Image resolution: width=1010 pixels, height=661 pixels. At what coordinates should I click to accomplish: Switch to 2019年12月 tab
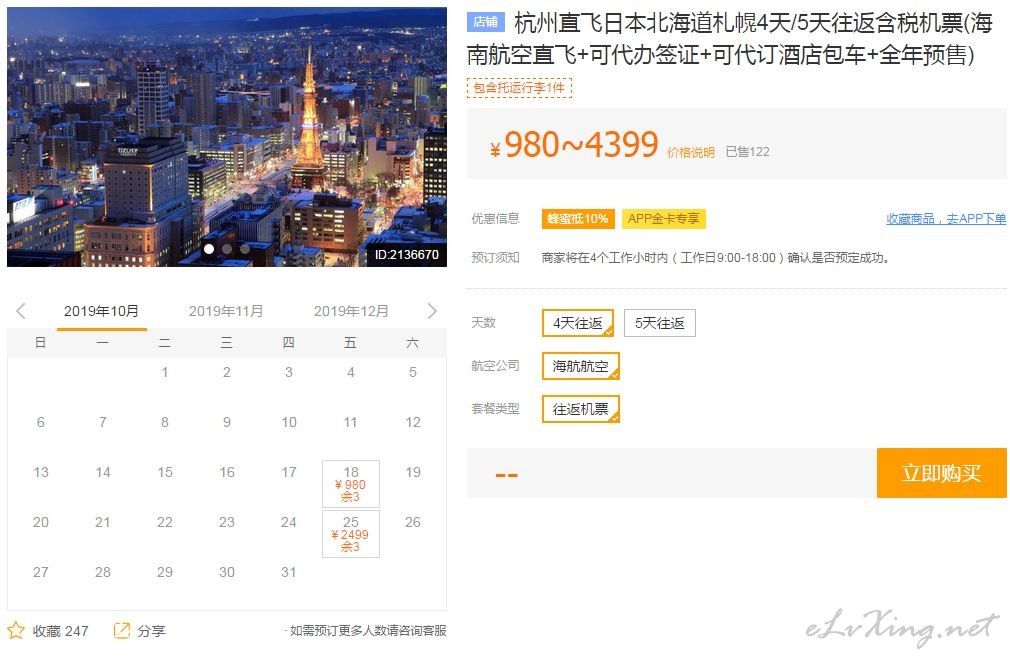351,311
